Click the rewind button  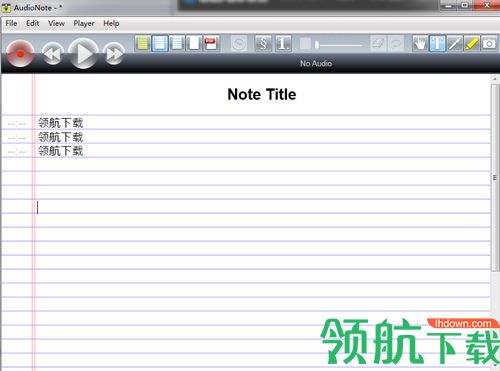pyautogui.click(x=52, y=54)
